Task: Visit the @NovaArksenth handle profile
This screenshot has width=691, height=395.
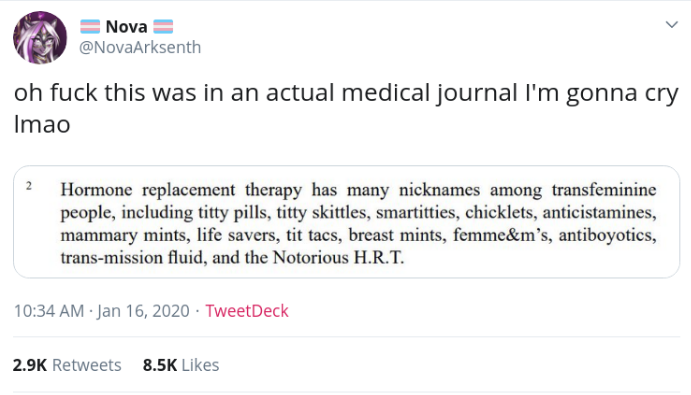Action: [140, 47]
